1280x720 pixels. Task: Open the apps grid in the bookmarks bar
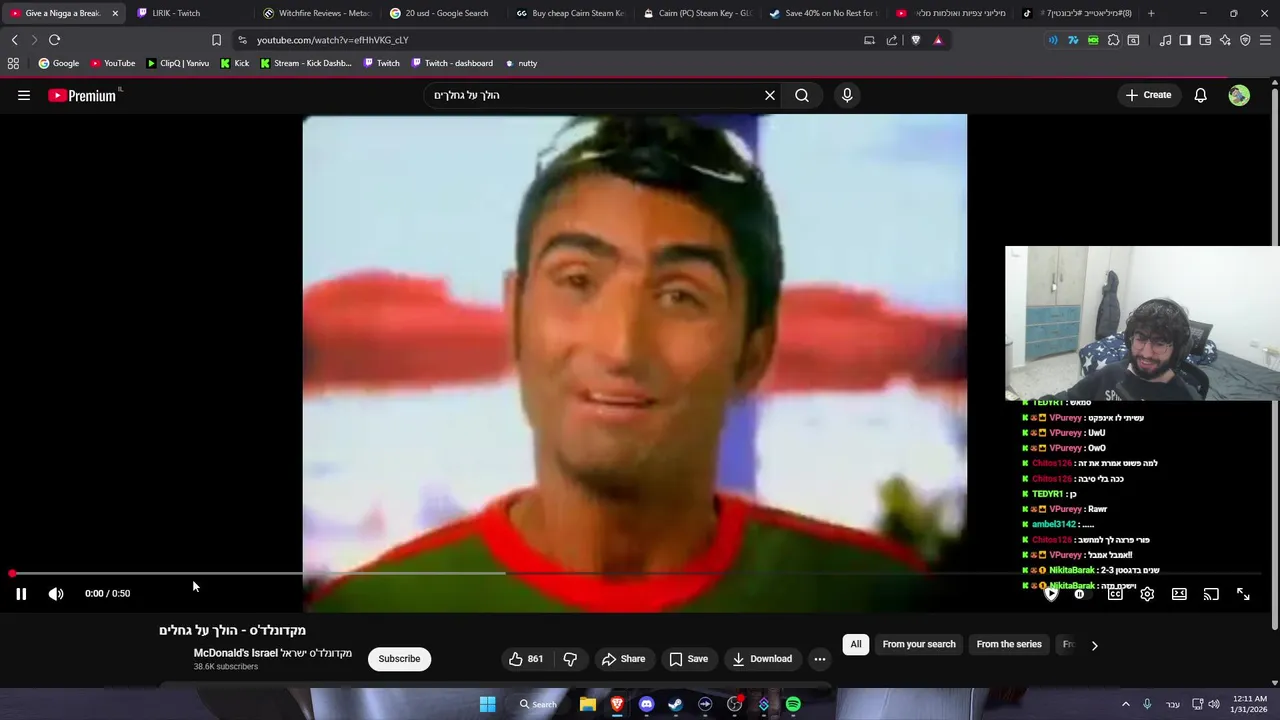pyautogui.click(x=13, y=63)
